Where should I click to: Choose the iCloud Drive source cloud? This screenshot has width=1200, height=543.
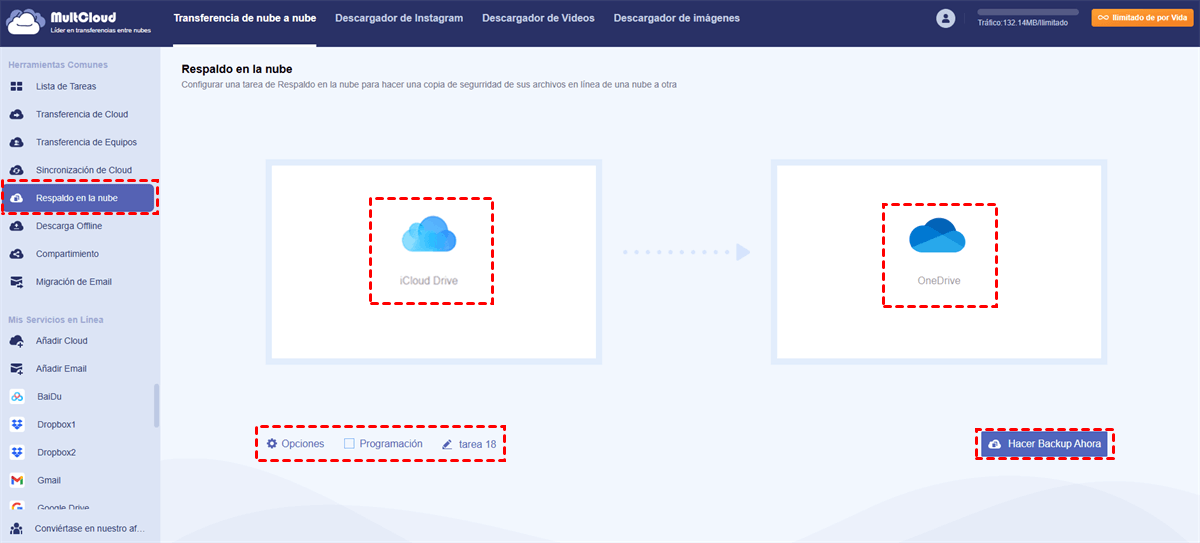[430, 250]
